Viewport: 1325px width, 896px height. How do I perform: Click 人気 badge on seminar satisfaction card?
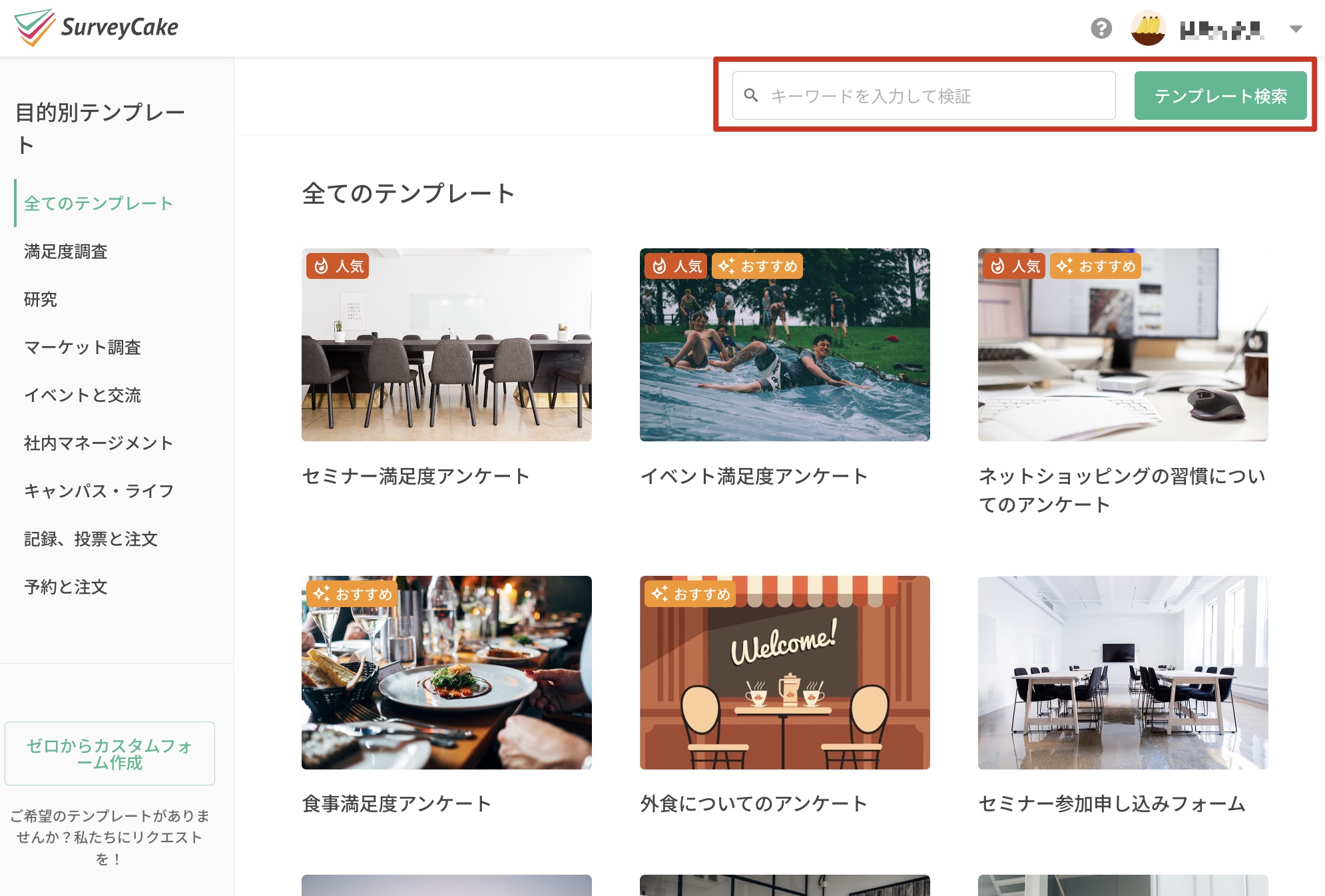click(x=338, y=266)
